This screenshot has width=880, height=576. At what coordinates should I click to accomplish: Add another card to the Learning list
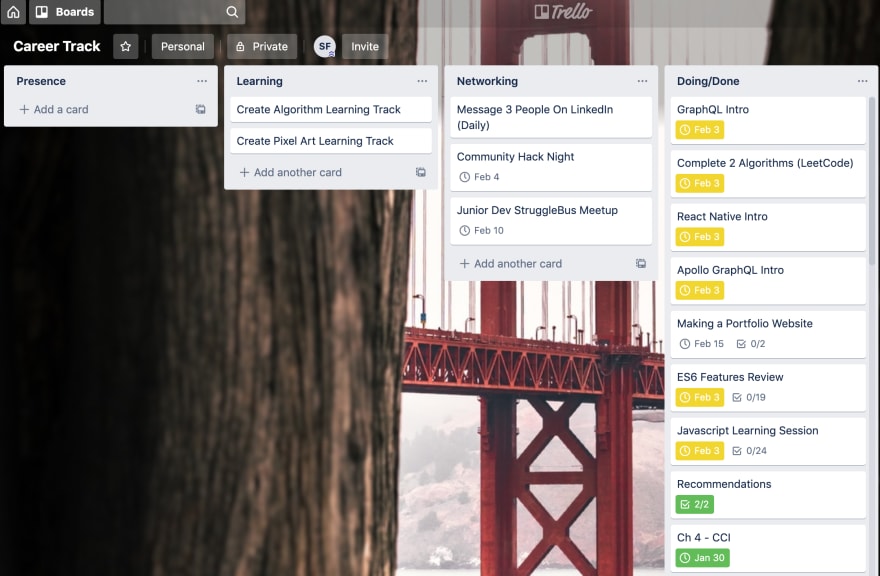point(291,172)
